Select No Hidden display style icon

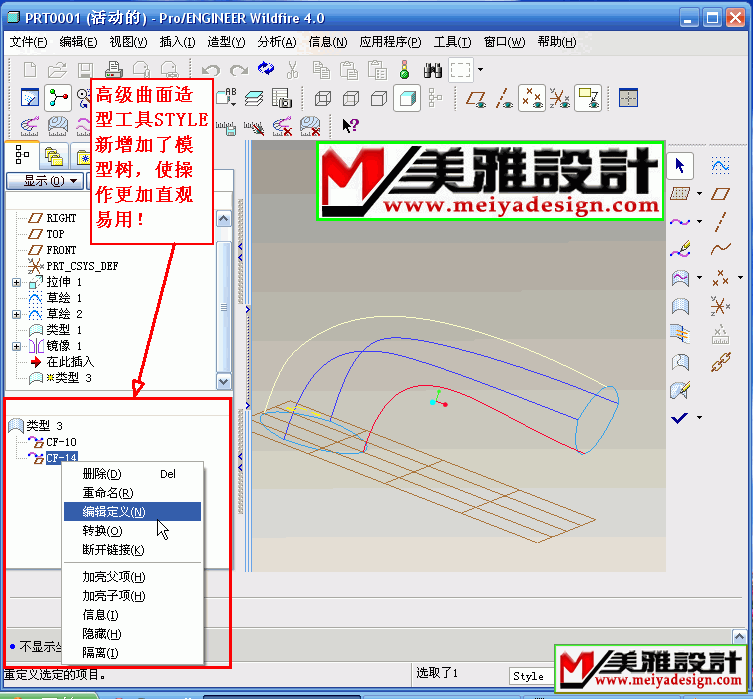coord(379,98)
